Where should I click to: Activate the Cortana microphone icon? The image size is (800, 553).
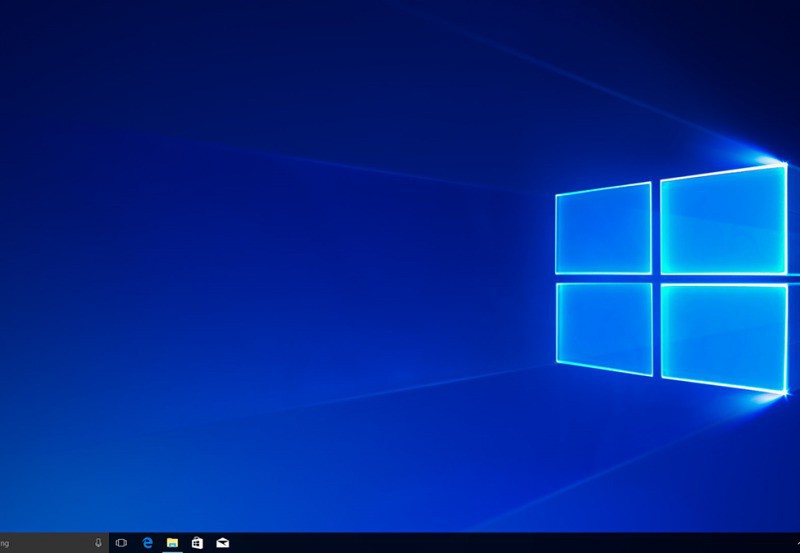point(98,542)
